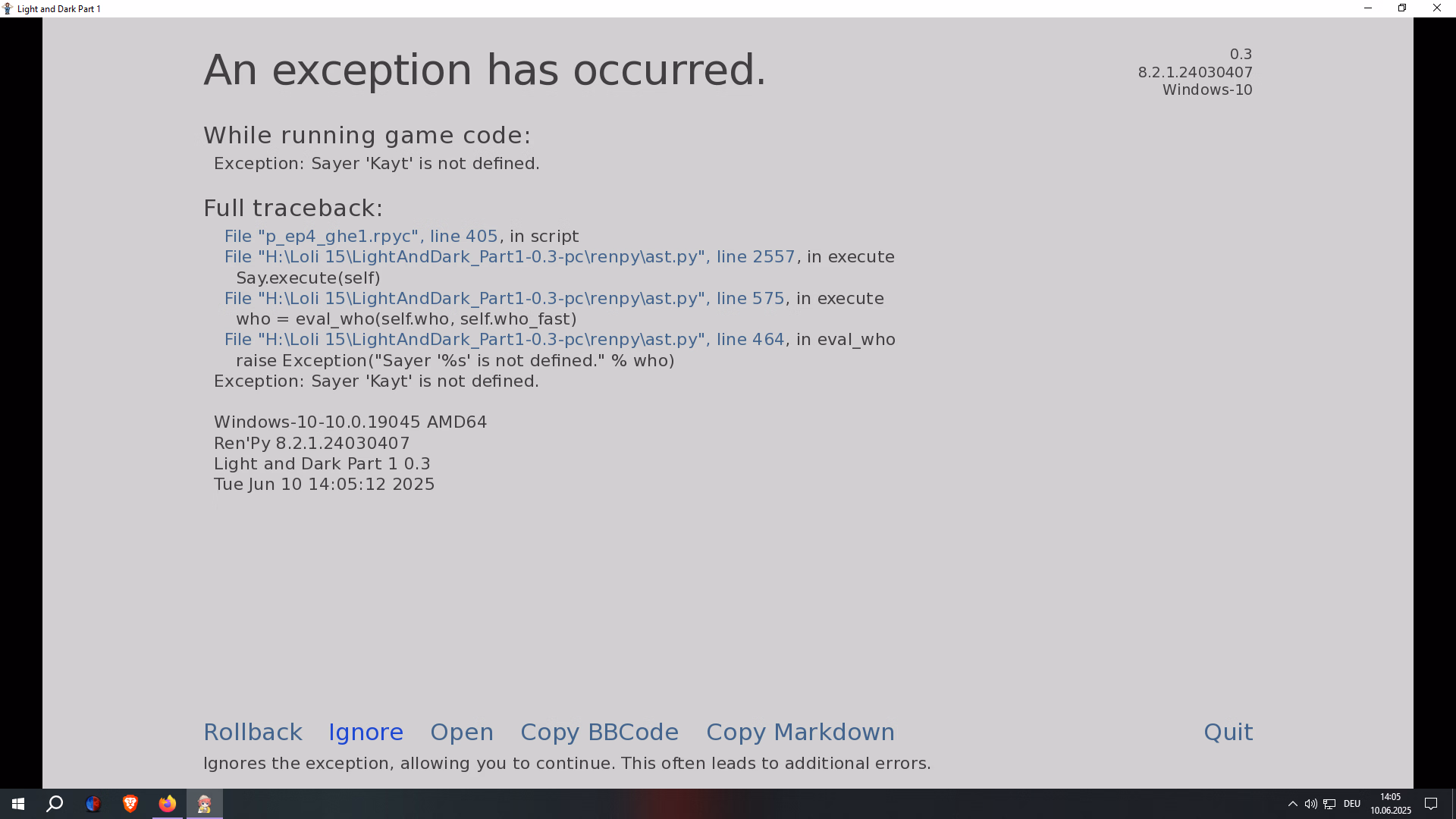Change DEU keyboard language
1456x819 pixels.
1352,804
